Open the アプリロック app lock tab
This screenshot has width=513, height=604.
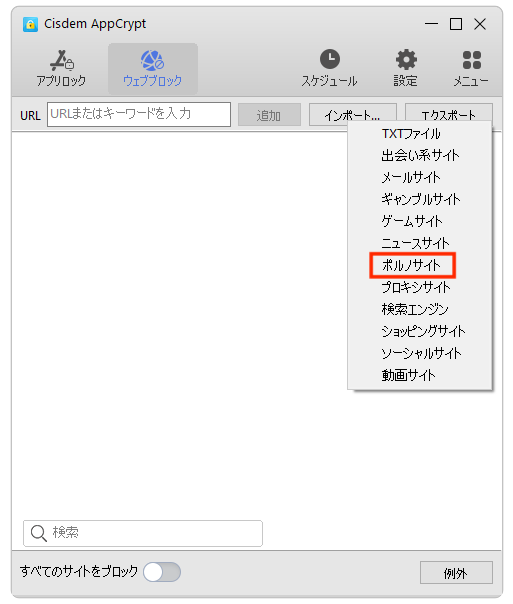click(x=62, y=69)
